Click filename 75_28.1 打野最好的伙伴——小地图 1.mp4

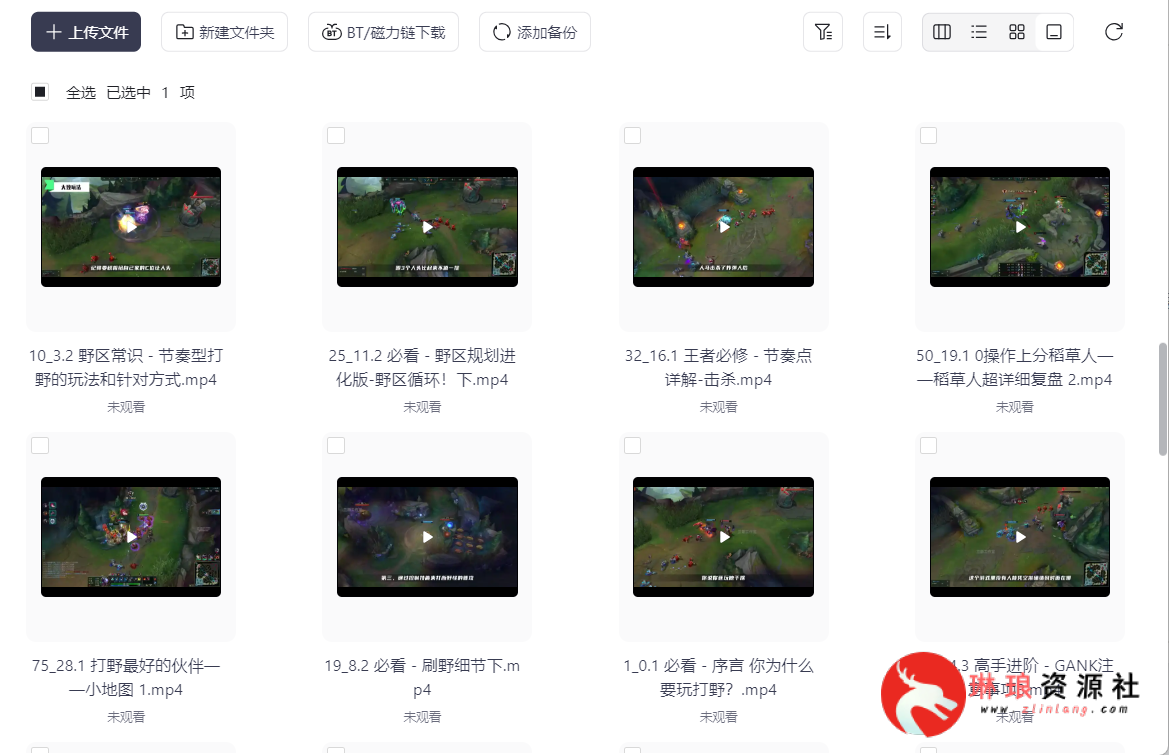(x=126, y=677)
